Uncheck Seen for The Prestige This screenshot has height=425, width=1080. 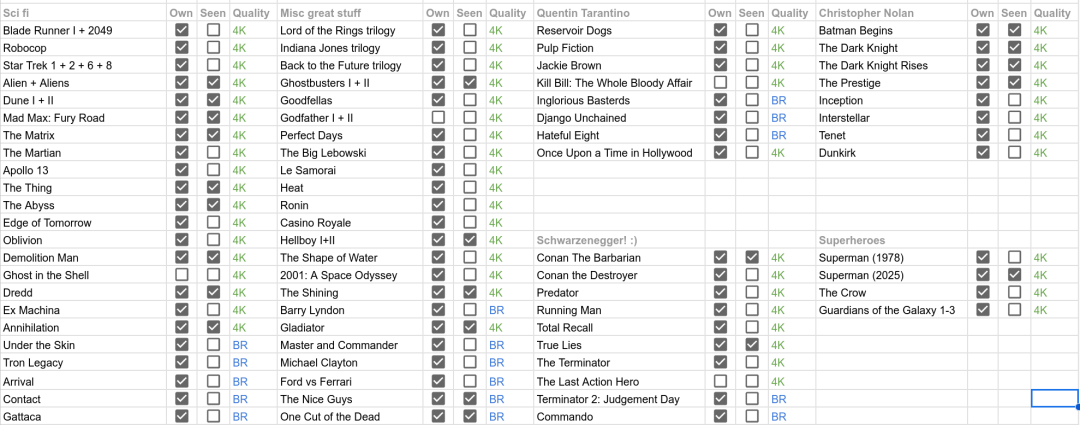click(1014, 83)
